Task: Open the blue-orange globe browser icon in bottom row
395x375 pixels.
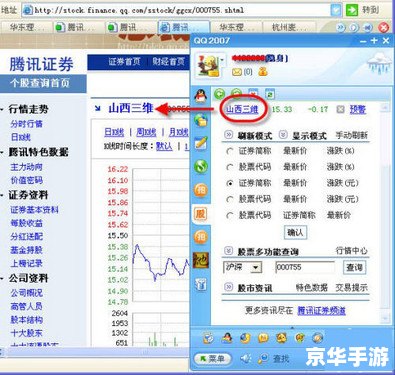Action: point(245,338)
